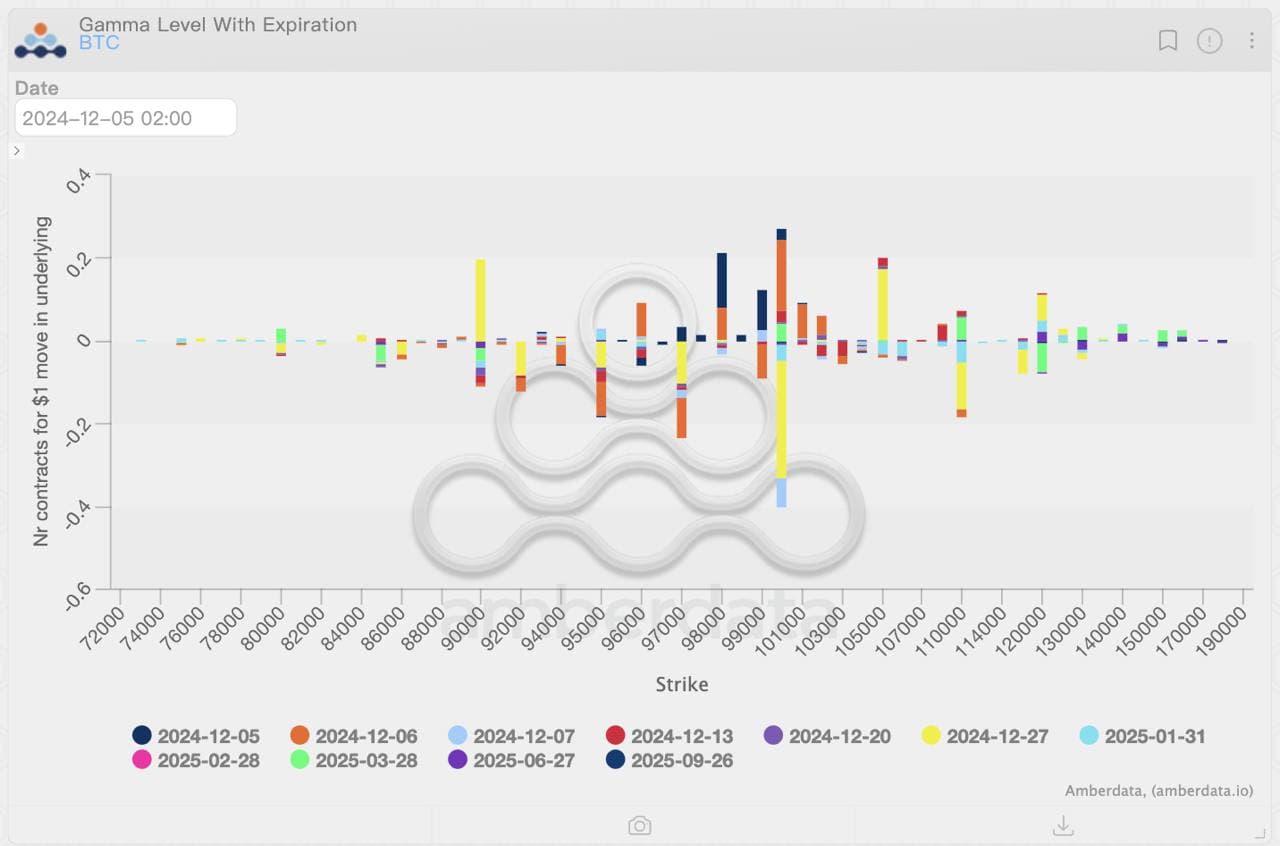The image size is (1280, 846).
Task: Click the Amberdata (amberdata.io) credit text
Action: [x=1159, y=791]
